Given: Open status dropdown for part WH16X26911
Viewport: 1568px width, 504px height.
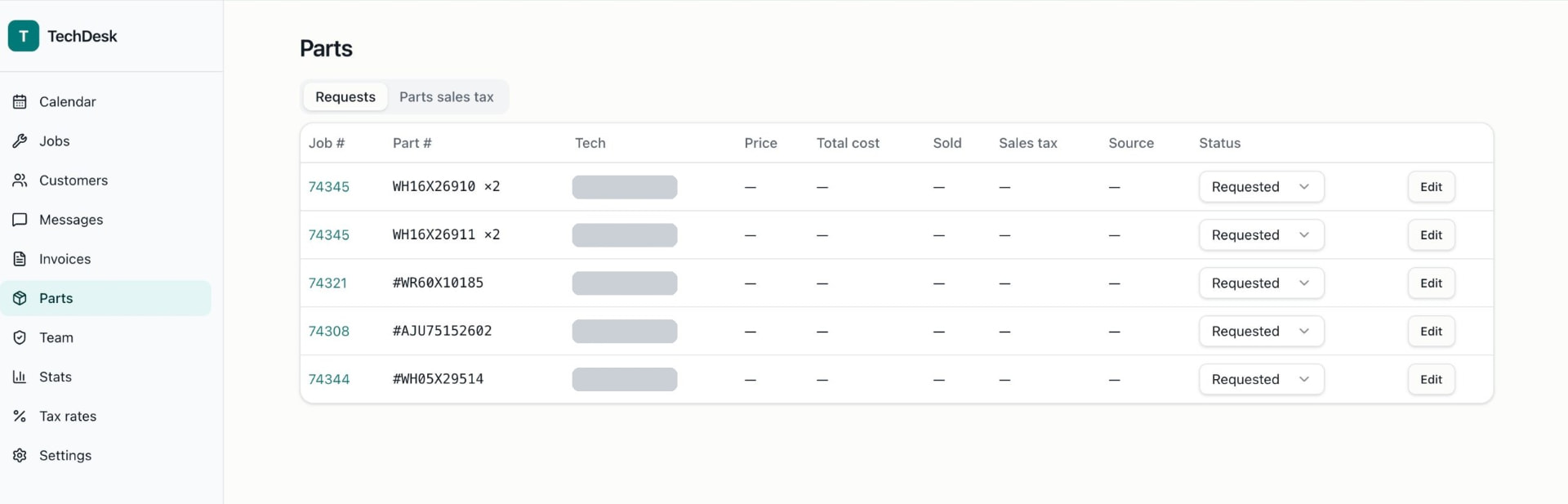Looking at the screenshot, I should click(1261, 235).
